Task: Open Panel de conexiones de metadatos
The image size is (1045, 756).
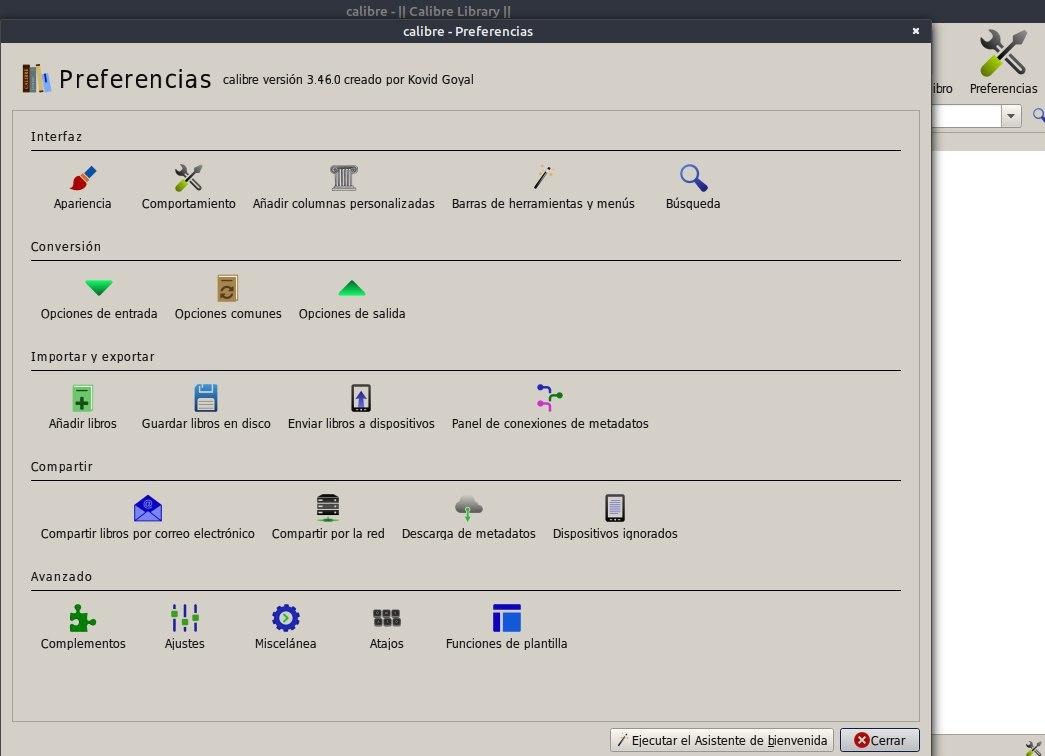Action: click(550, 407)
